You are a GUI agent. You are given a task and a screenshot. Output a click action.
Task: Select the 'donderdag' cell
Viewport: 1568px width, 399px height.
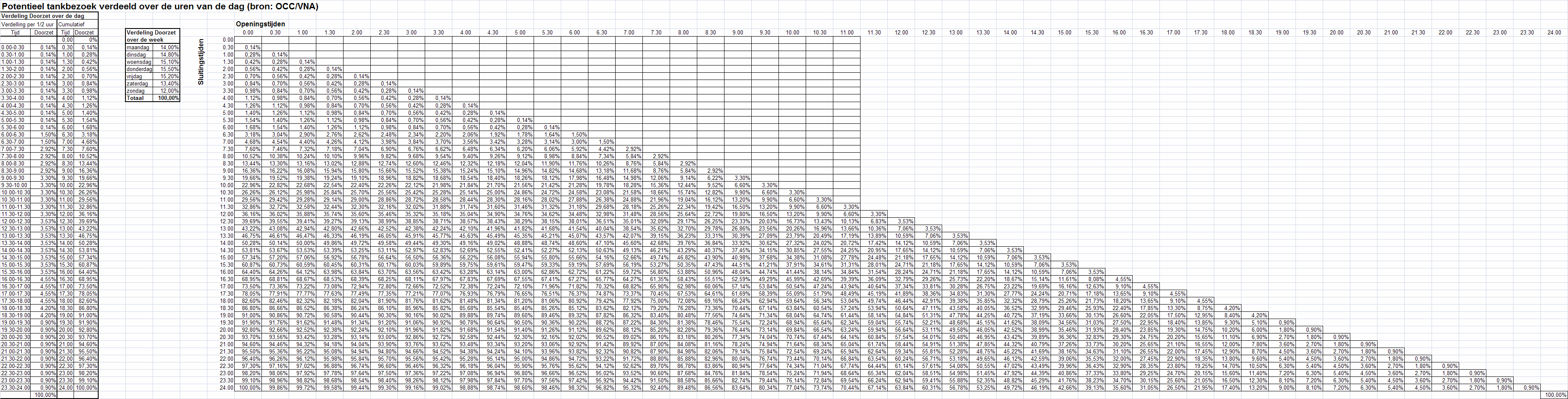(x=139, y=69)
